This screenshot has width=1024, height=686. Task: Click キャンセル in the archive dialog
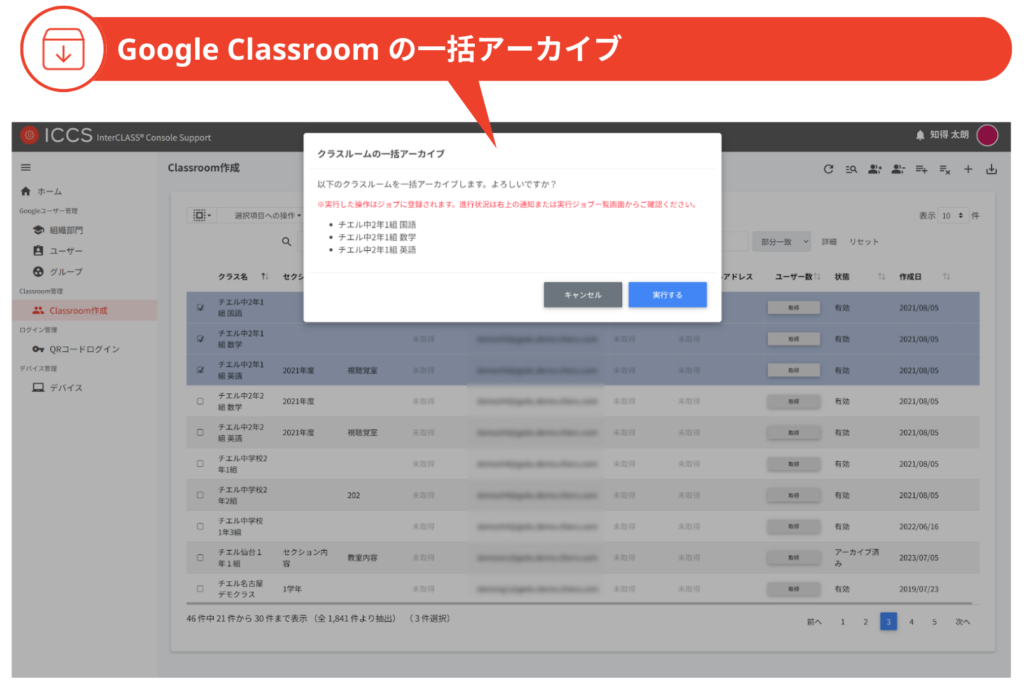(x=583, y=295)
